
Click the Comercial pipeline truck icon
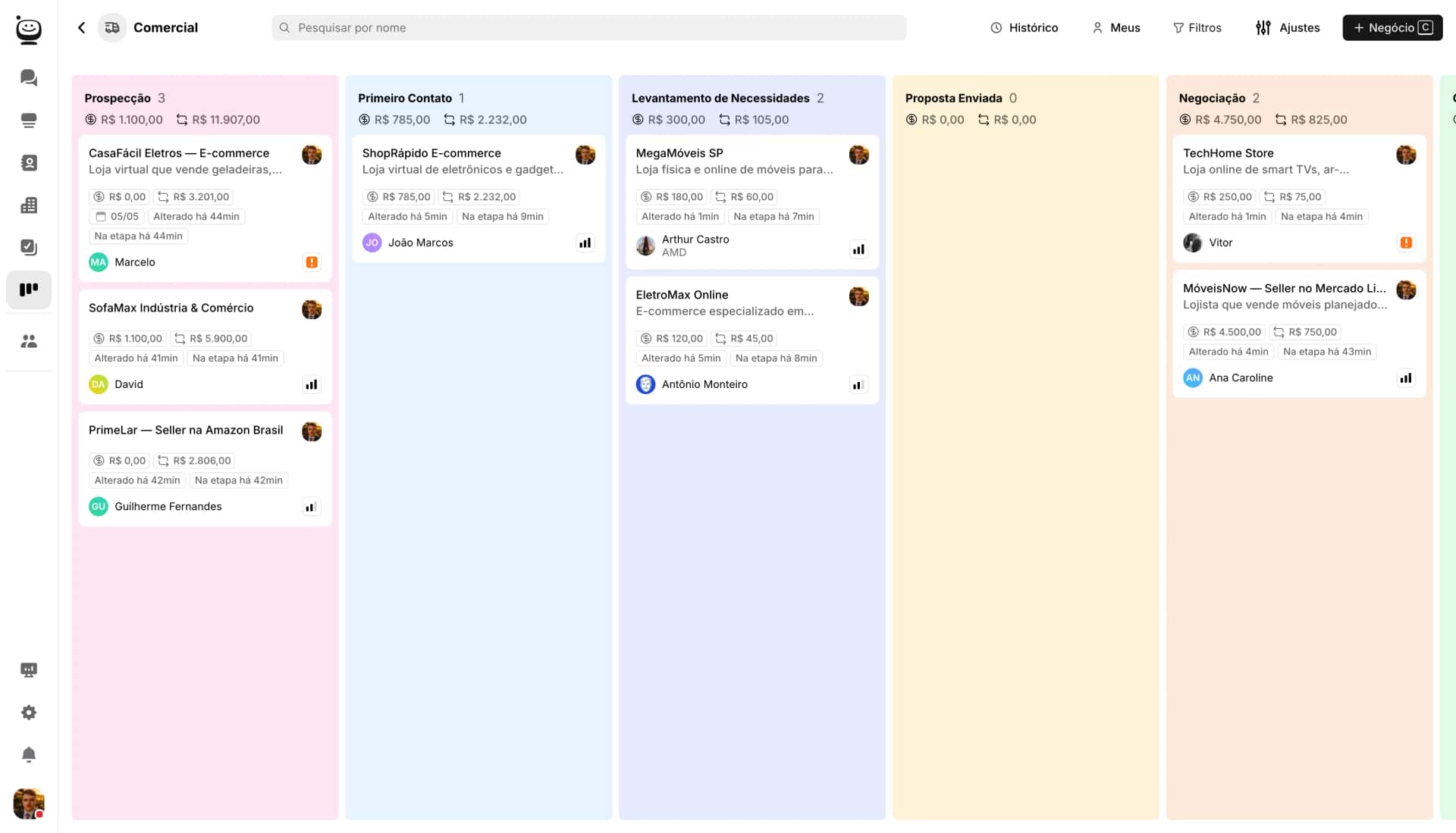[112, 28]
